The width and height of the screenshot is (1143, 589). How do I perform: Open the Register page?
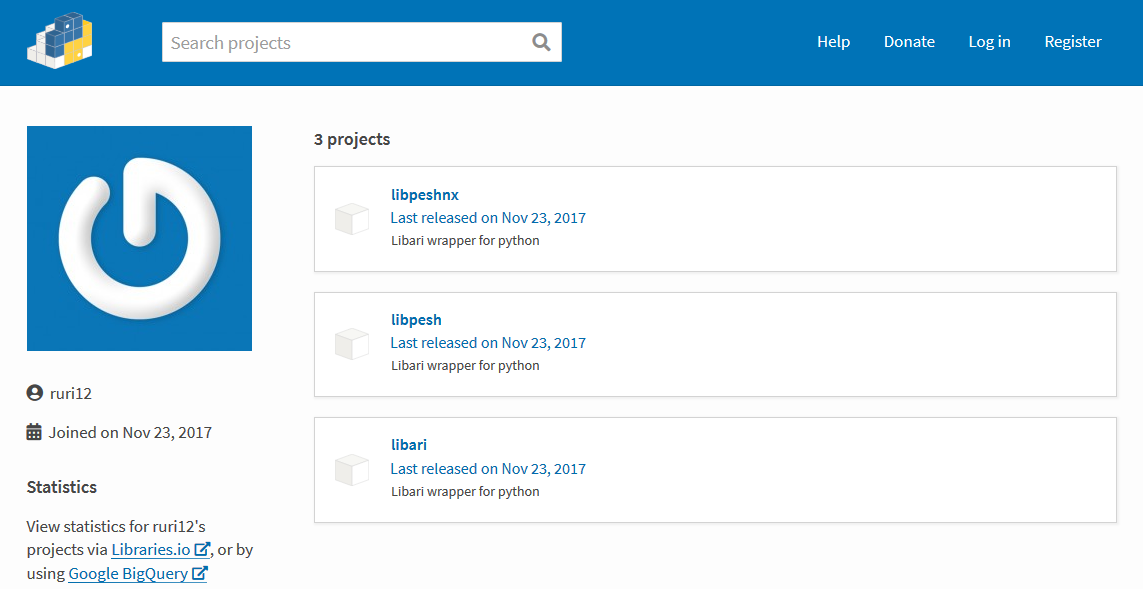1072,42
